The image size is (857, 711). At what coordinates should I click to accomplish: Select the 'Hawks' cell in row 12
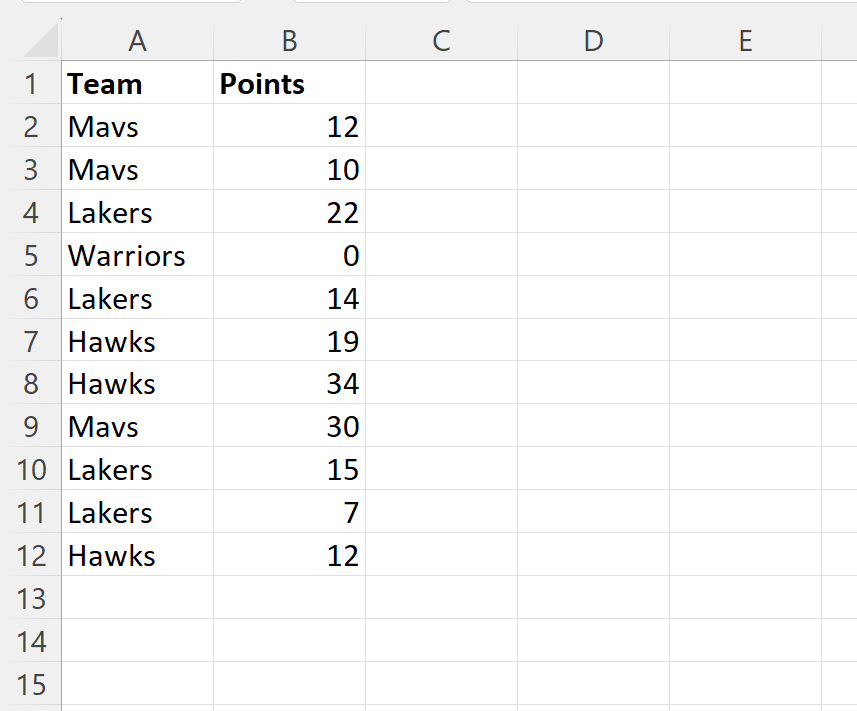(x=137, y=555)
